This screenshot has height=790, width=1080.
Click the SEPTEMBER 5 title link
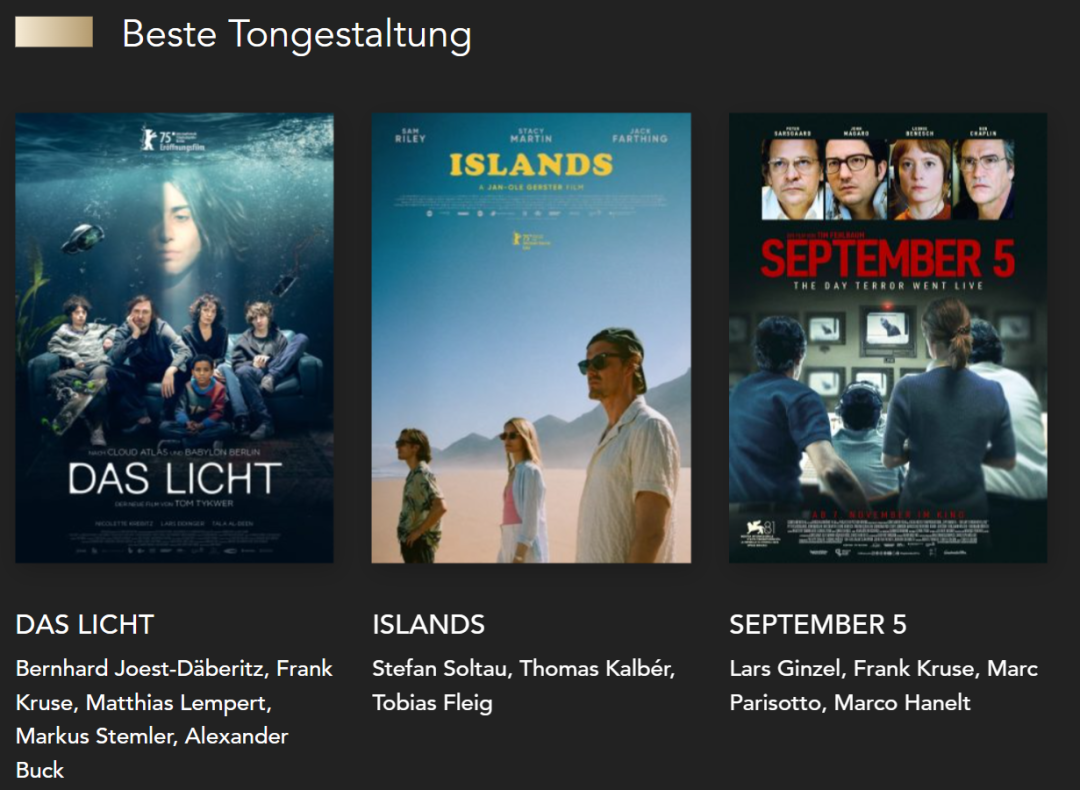click(x=818, y=624)
